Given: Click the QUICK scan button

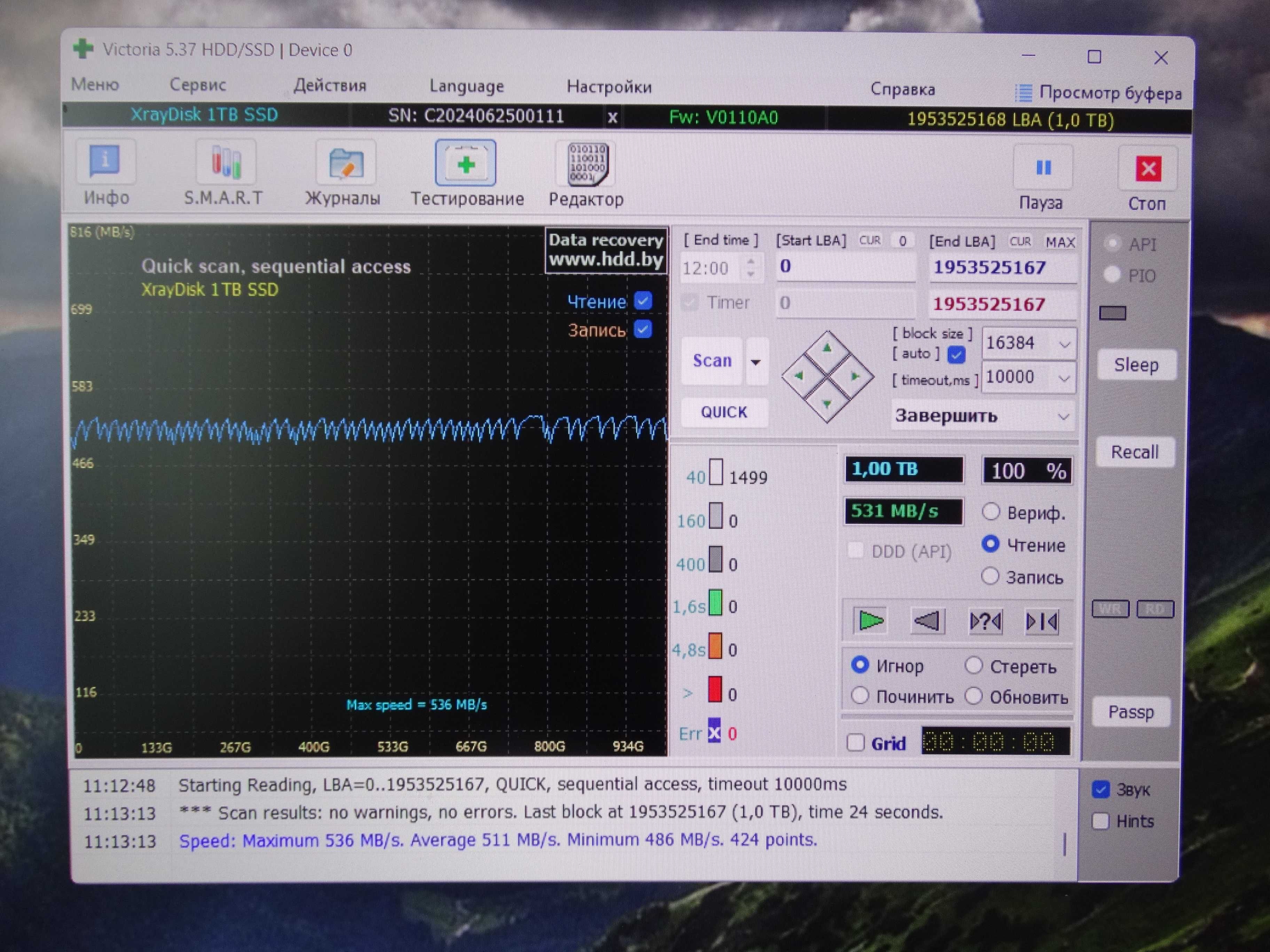Looking at the screenshot, I should (x=724, y=412).
